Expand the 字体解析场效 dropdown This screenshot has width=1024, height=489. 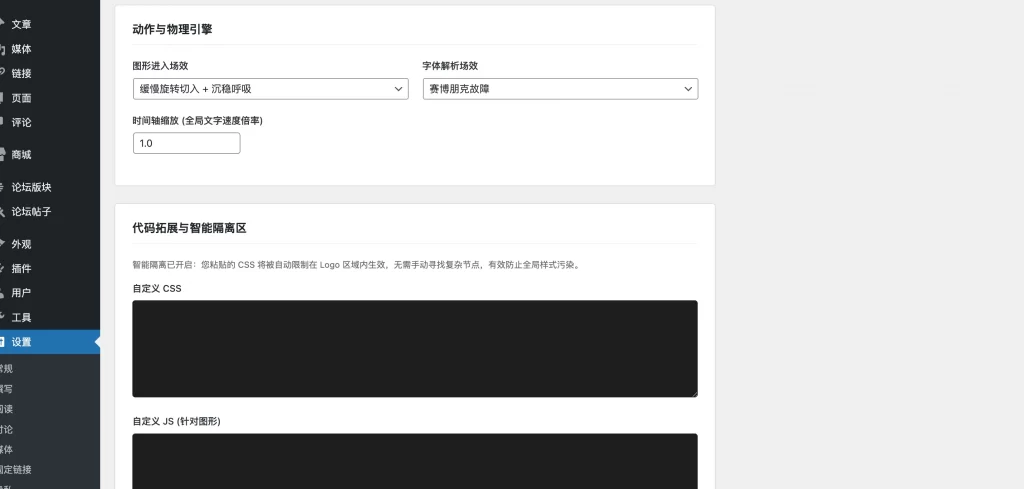560,89
